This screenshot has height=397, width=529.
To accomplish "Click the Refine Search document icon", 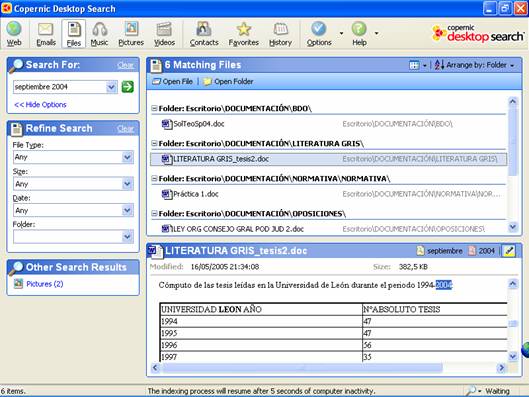I will (16, 129).
